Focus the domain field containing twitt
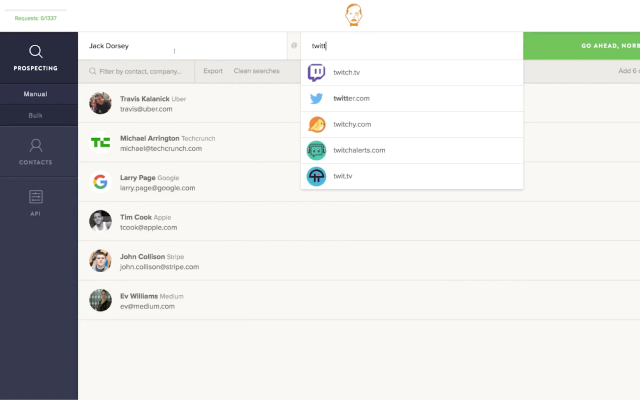The height and width of the screenshot is (400, 640). click(x=412, y=46)
